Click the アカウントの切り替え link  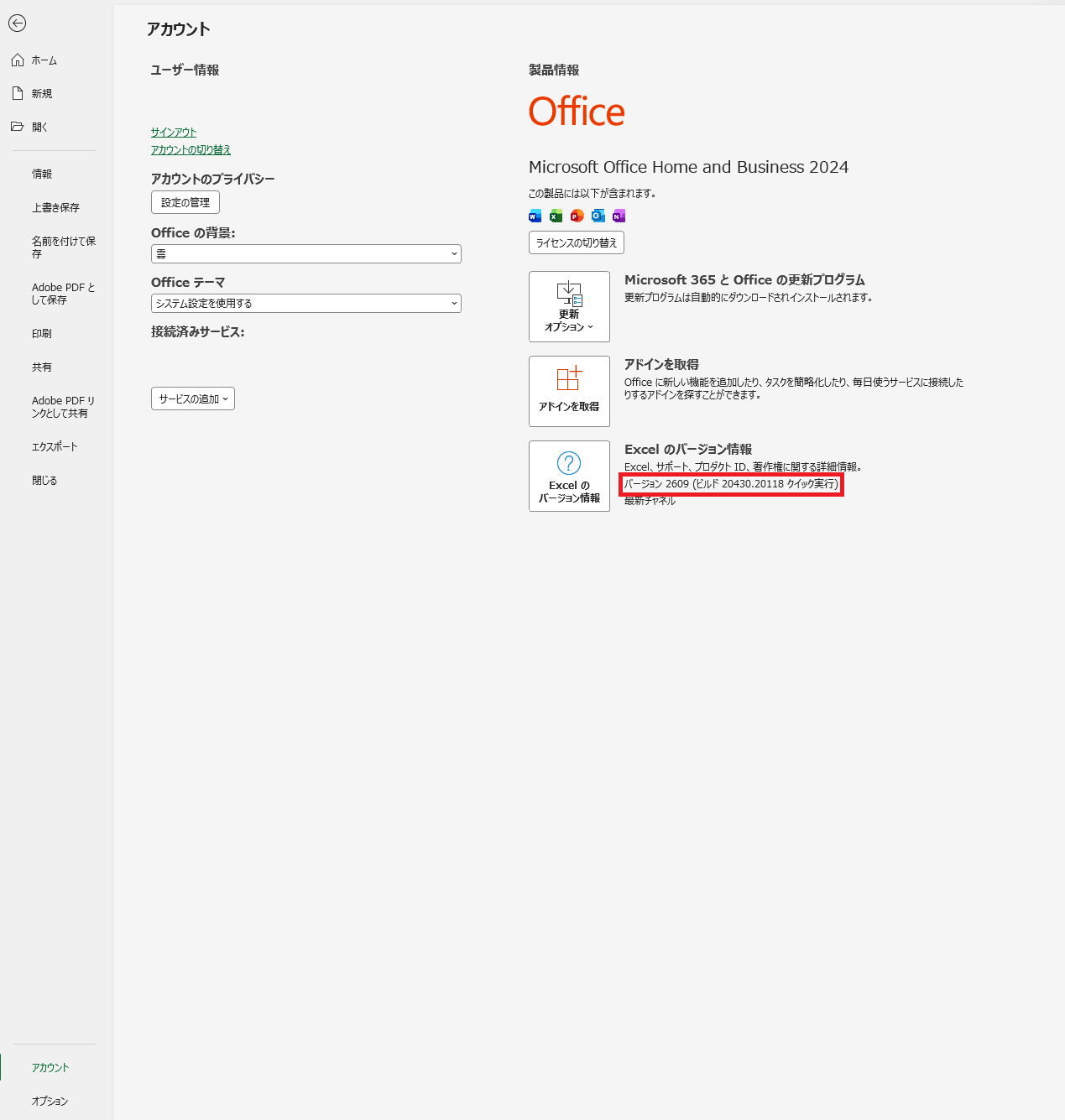pos(191,150)
